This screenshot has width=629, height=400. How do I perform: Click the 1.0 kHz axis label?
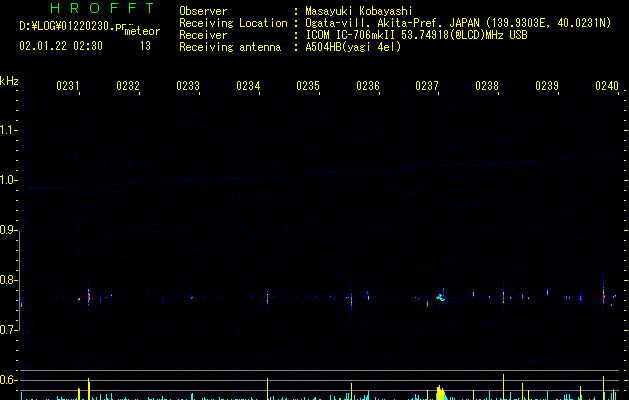(x=8, y=180)
